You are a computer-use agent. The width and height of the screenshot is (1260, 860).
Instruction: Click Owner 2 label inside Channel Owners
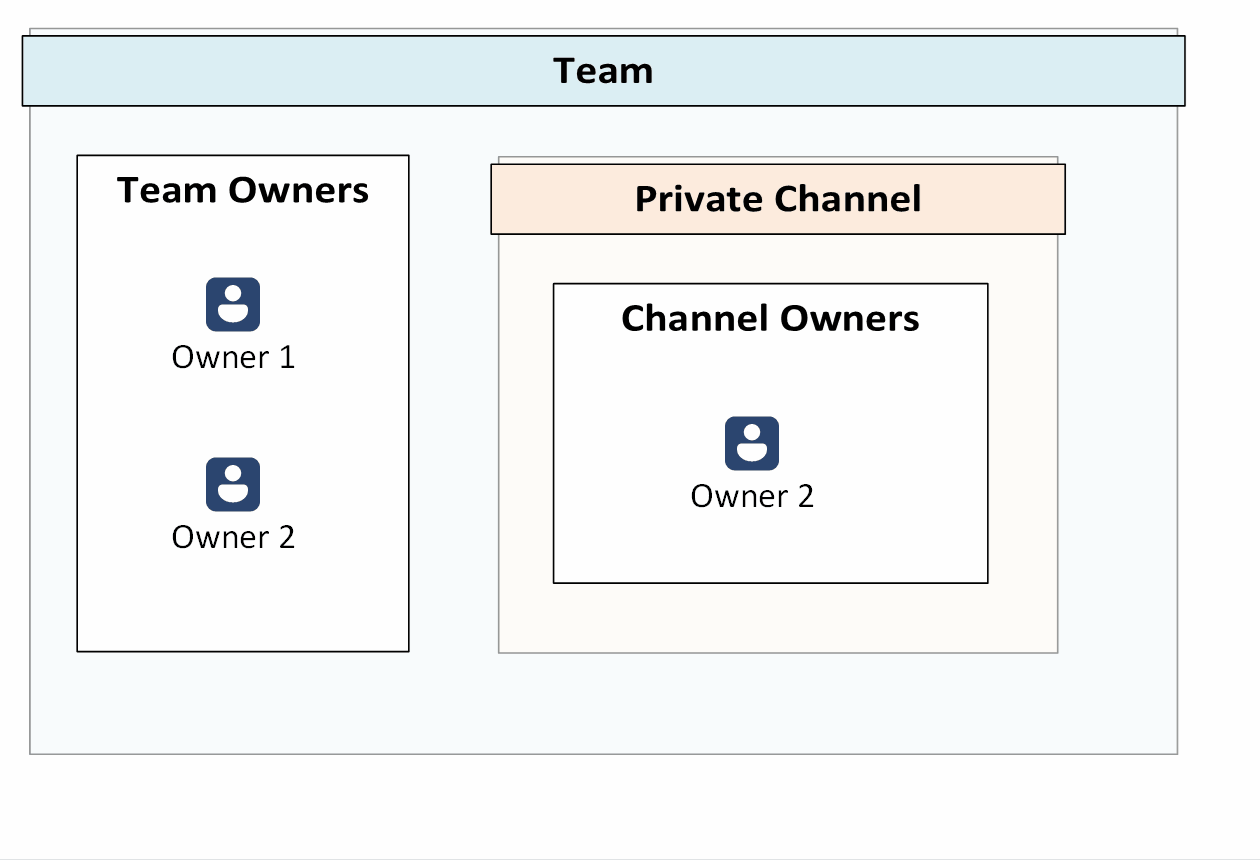(x=751, y=495)
